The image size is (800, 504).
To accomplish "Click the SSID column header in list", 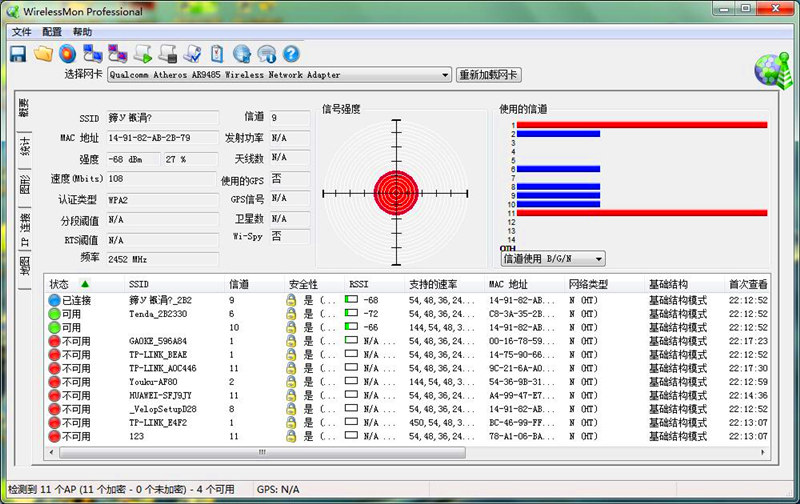I will pos(140,284).
